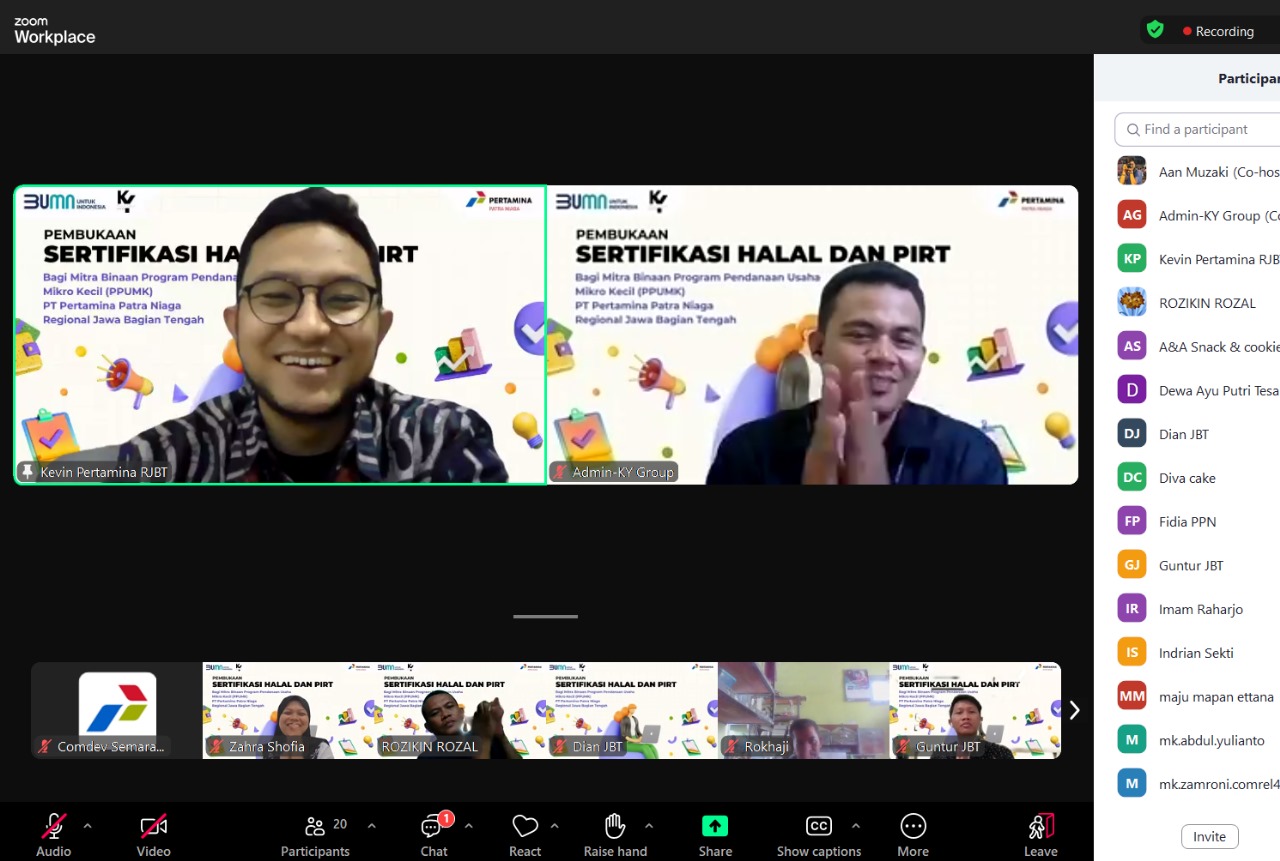1280x861 pixels.
Task: Expand the Audio options arrow
Action: point(87,826)
